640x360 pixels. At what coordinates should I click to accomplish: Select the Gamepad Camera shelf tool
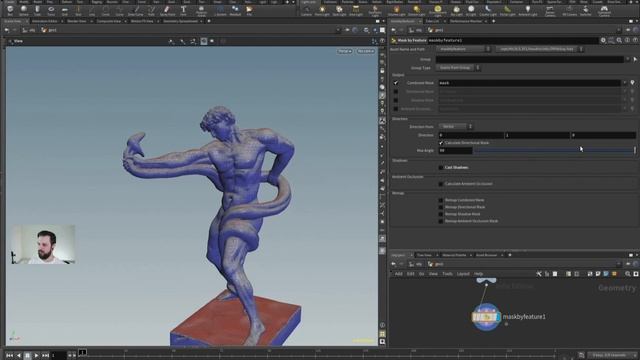[604, 10]
